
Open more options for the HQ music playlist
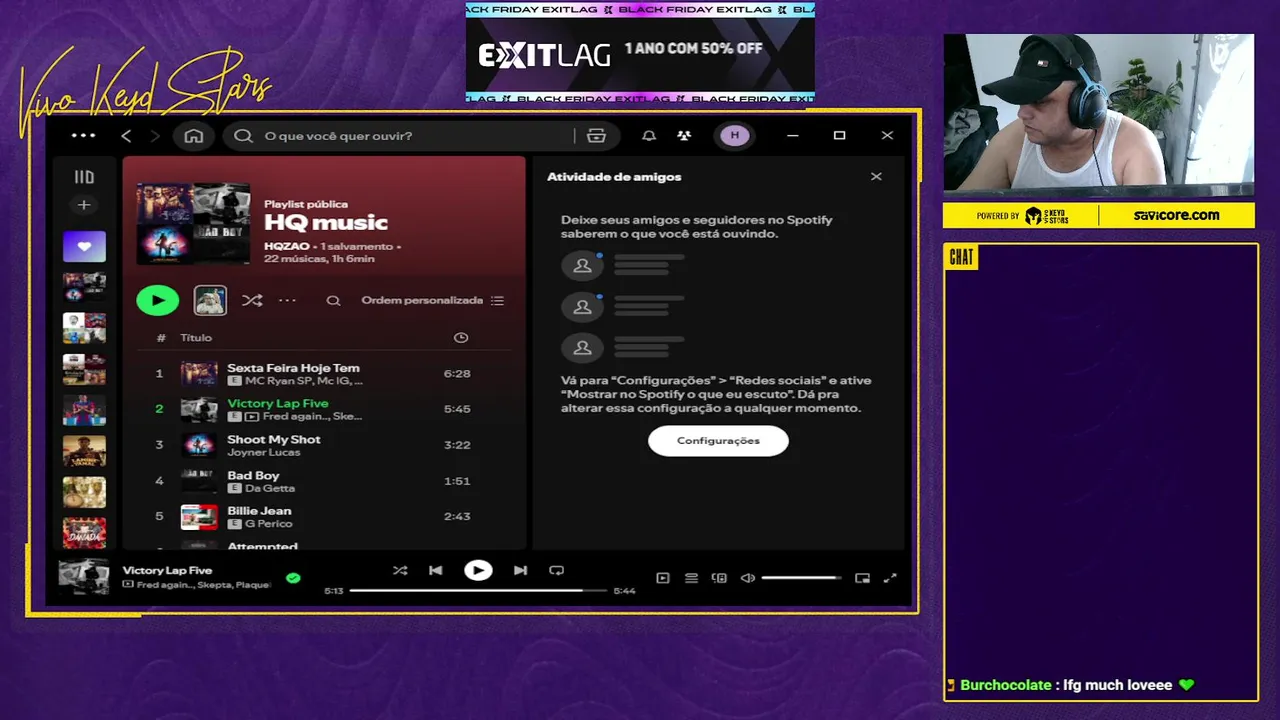[x=287, y=300]
